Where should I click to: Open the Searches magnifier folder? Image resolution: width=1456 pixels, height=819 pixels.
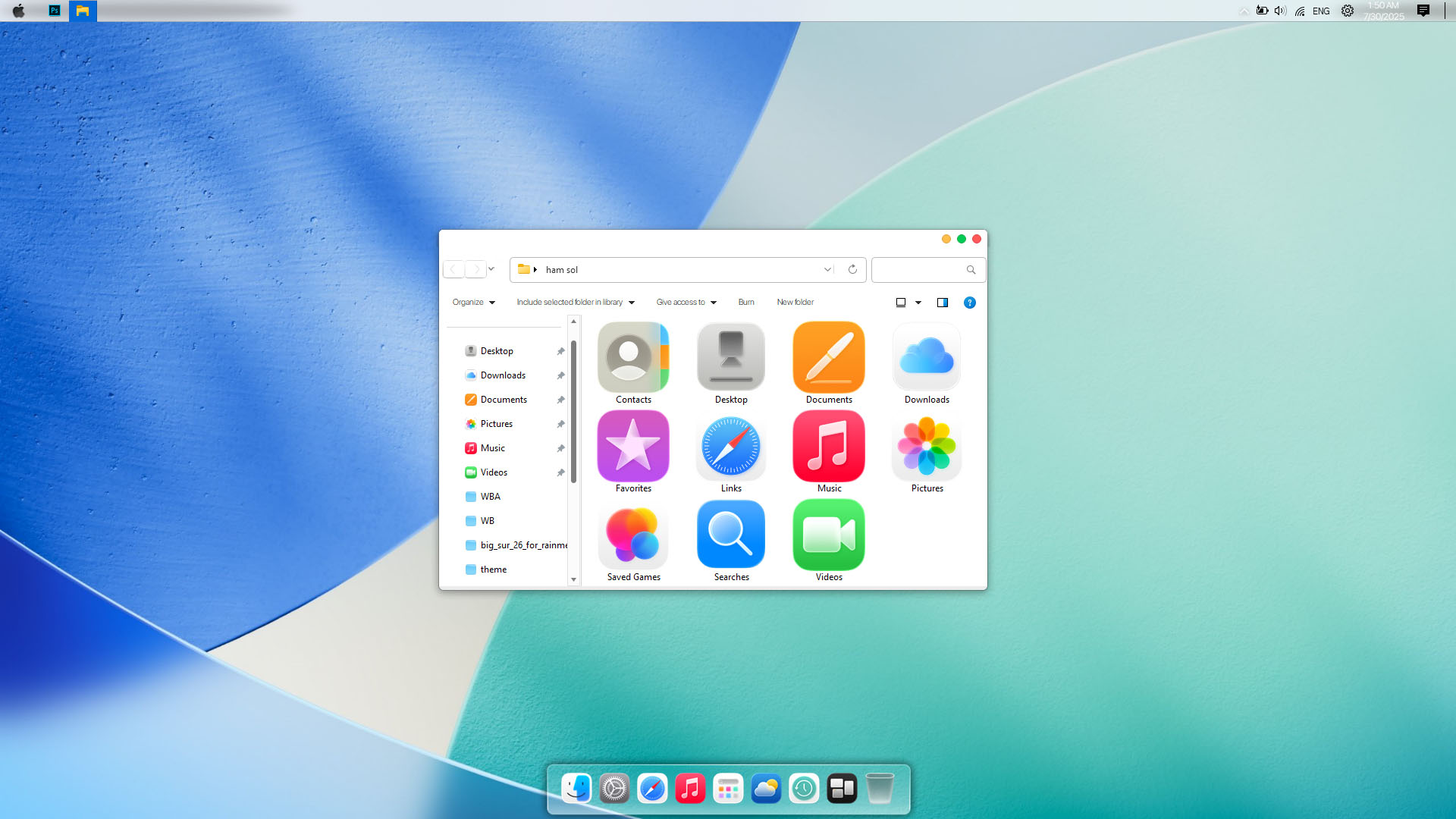[730, 535]
